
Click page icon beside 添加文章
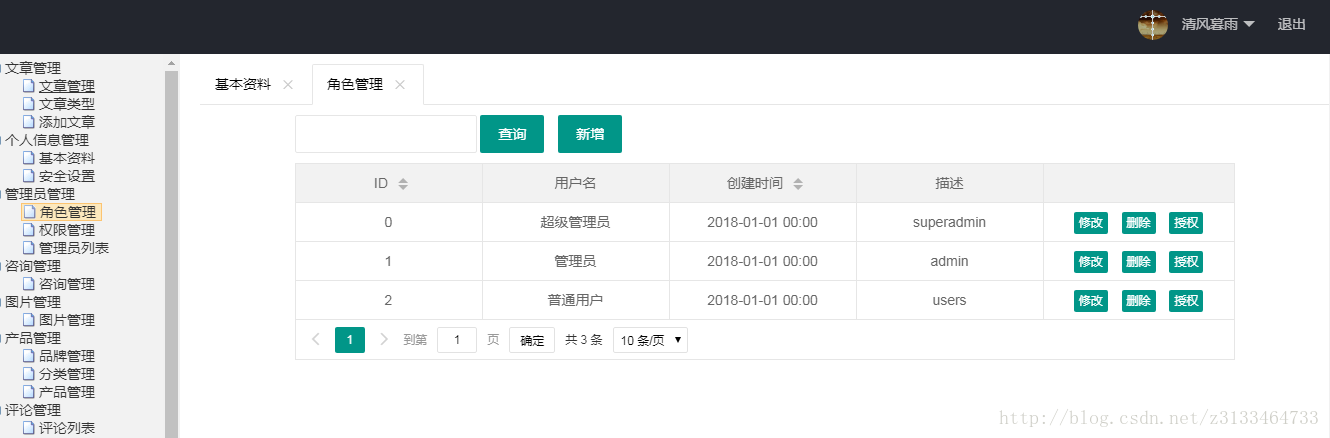coord(29,122)
